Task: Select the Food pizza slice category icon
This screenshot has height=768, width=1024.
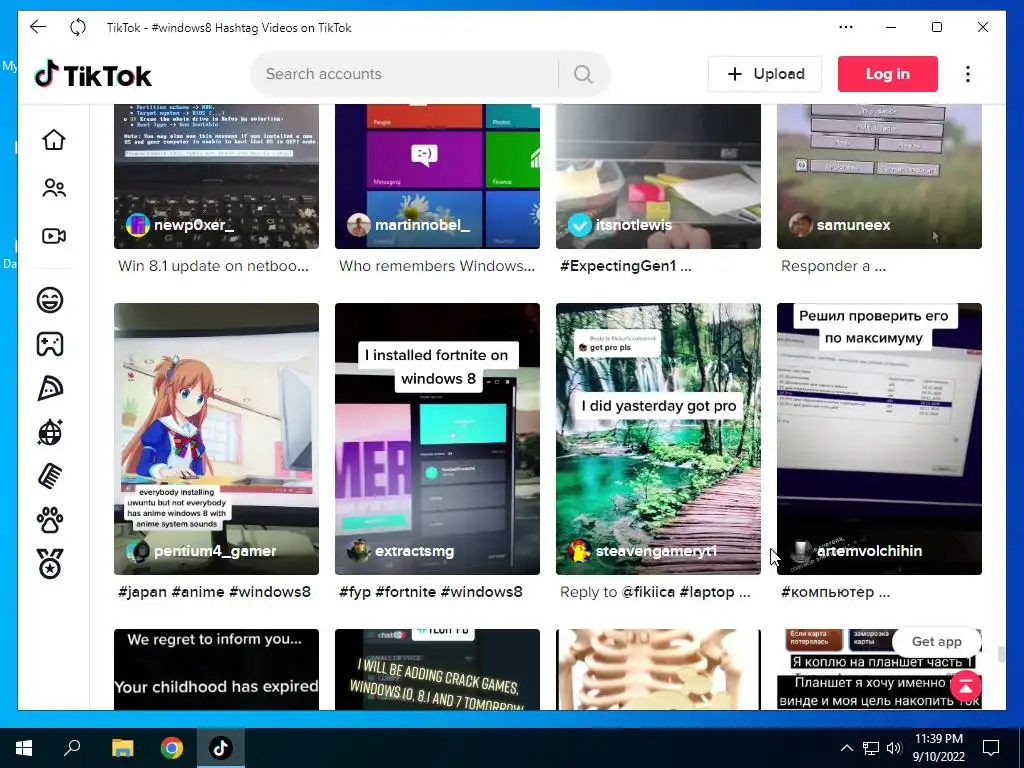Action: pos(50,389)
